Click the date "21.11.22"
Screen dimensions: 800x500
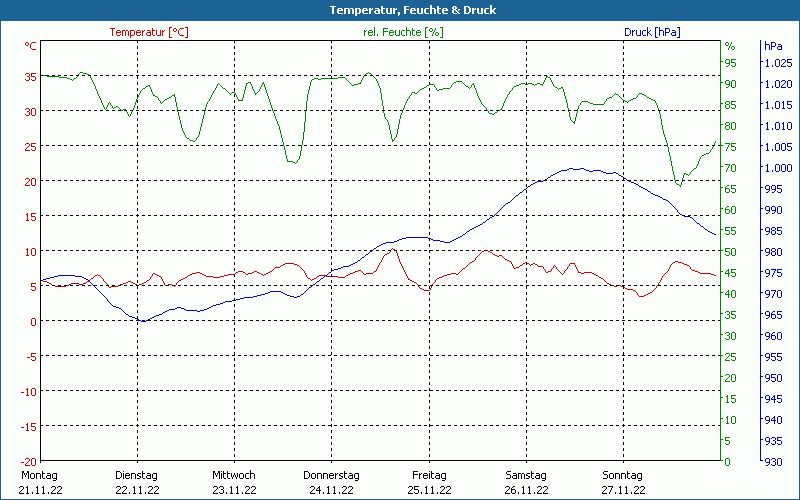(40, 490)
